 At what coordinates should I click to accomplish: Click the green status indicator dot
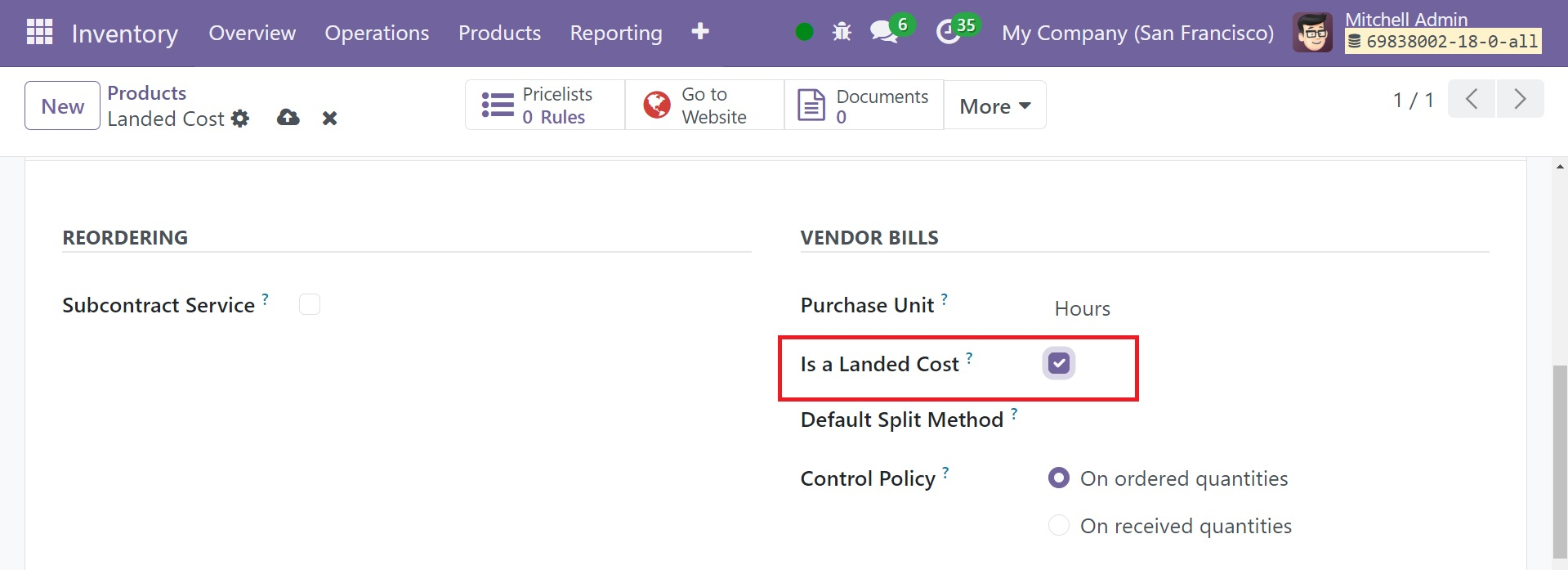click(804, 33)
